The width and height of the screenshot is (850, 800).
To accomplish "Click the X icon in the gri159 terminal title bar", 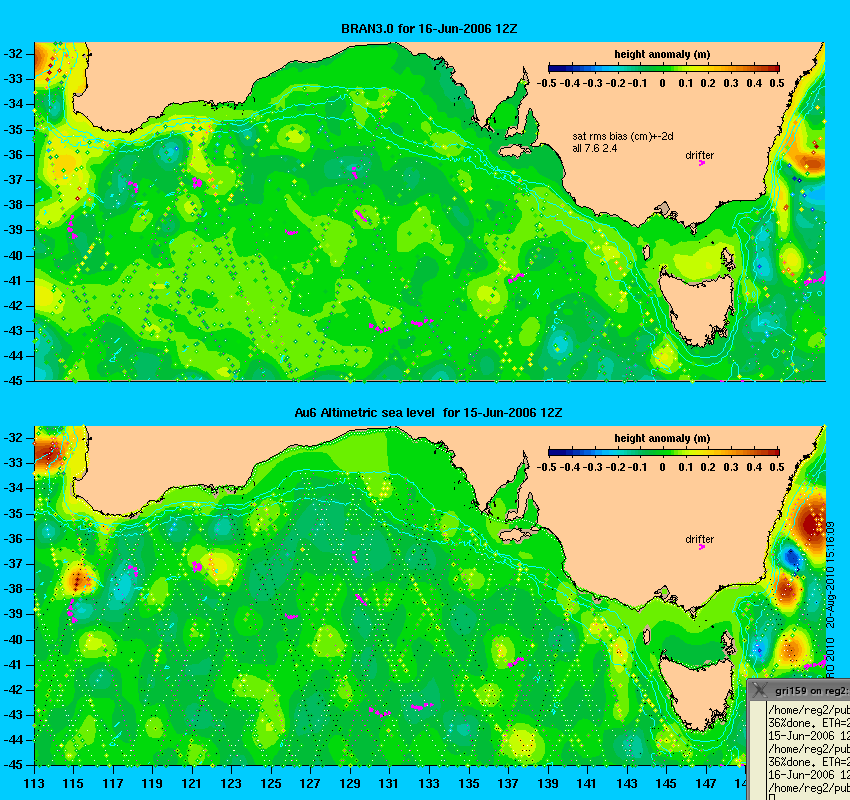I will click(x=760, y=690).
